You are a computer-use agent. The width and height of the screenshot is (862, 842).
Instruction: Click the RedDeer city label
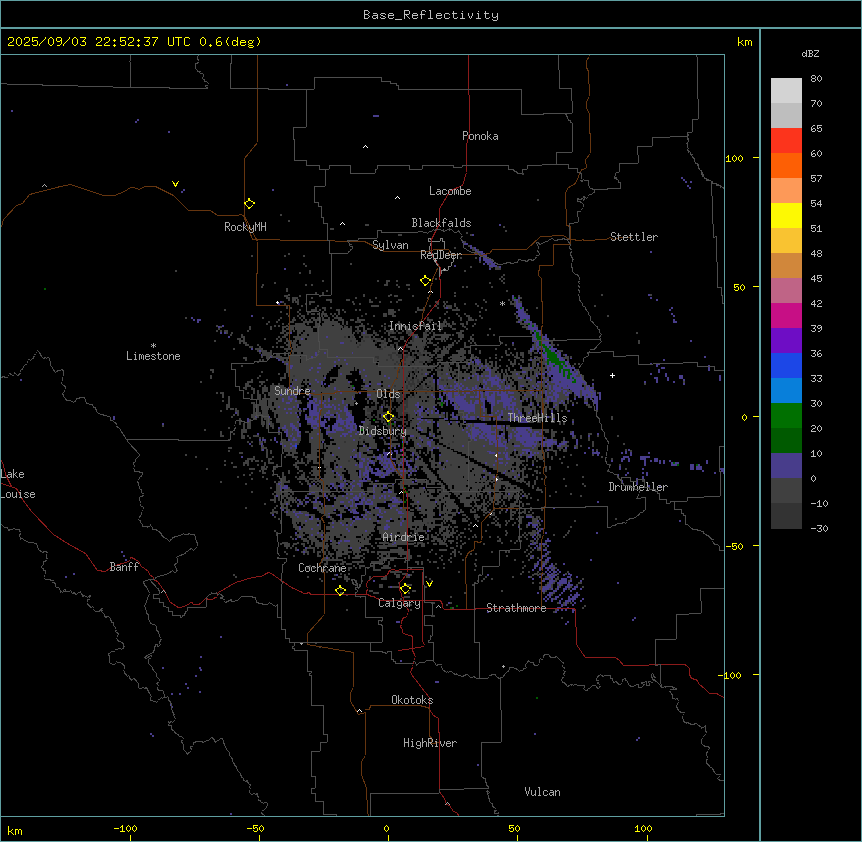[441, 255]
